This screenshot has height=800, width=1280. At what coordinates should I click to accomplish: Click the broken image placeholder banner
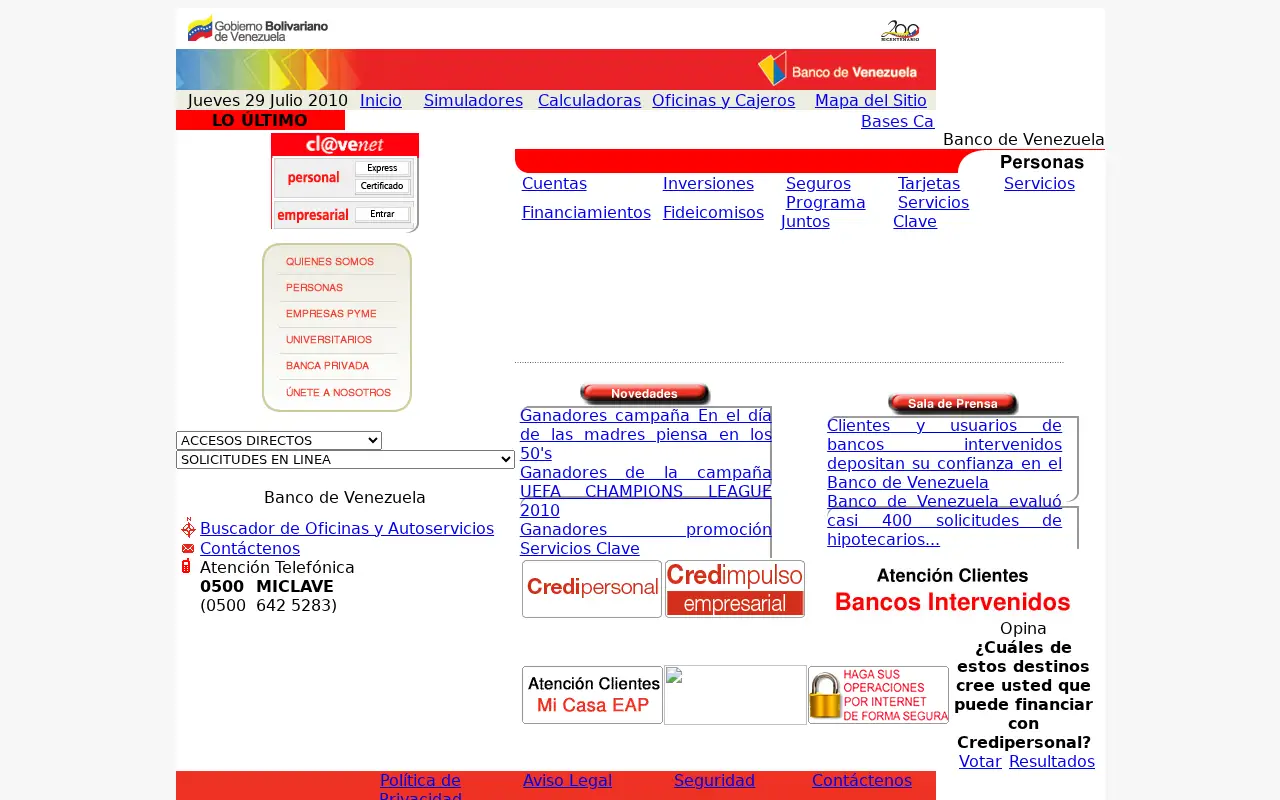point(735,695)
